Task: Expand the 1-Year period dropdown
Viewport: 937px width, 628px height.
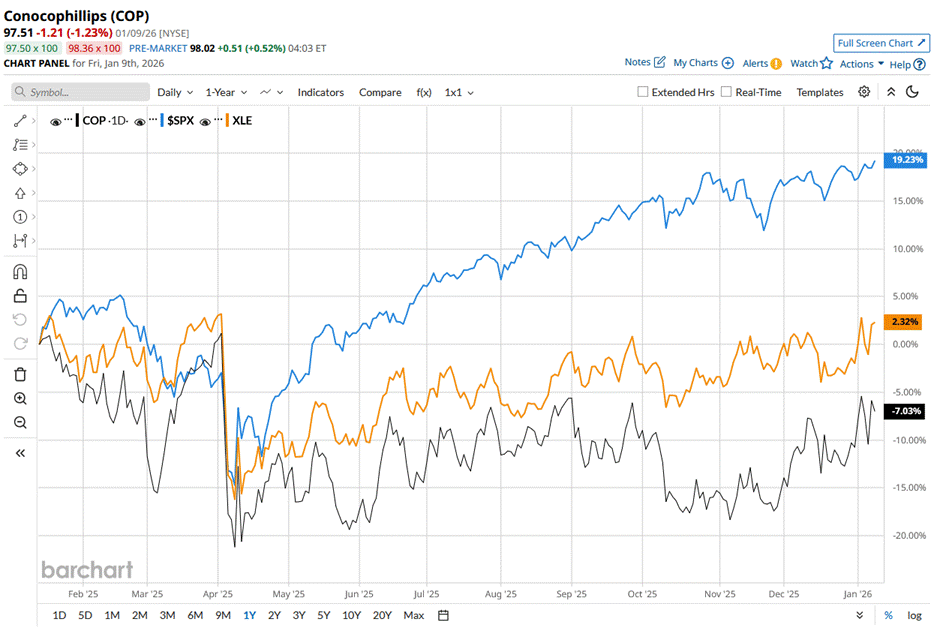Action: point(226,92)
